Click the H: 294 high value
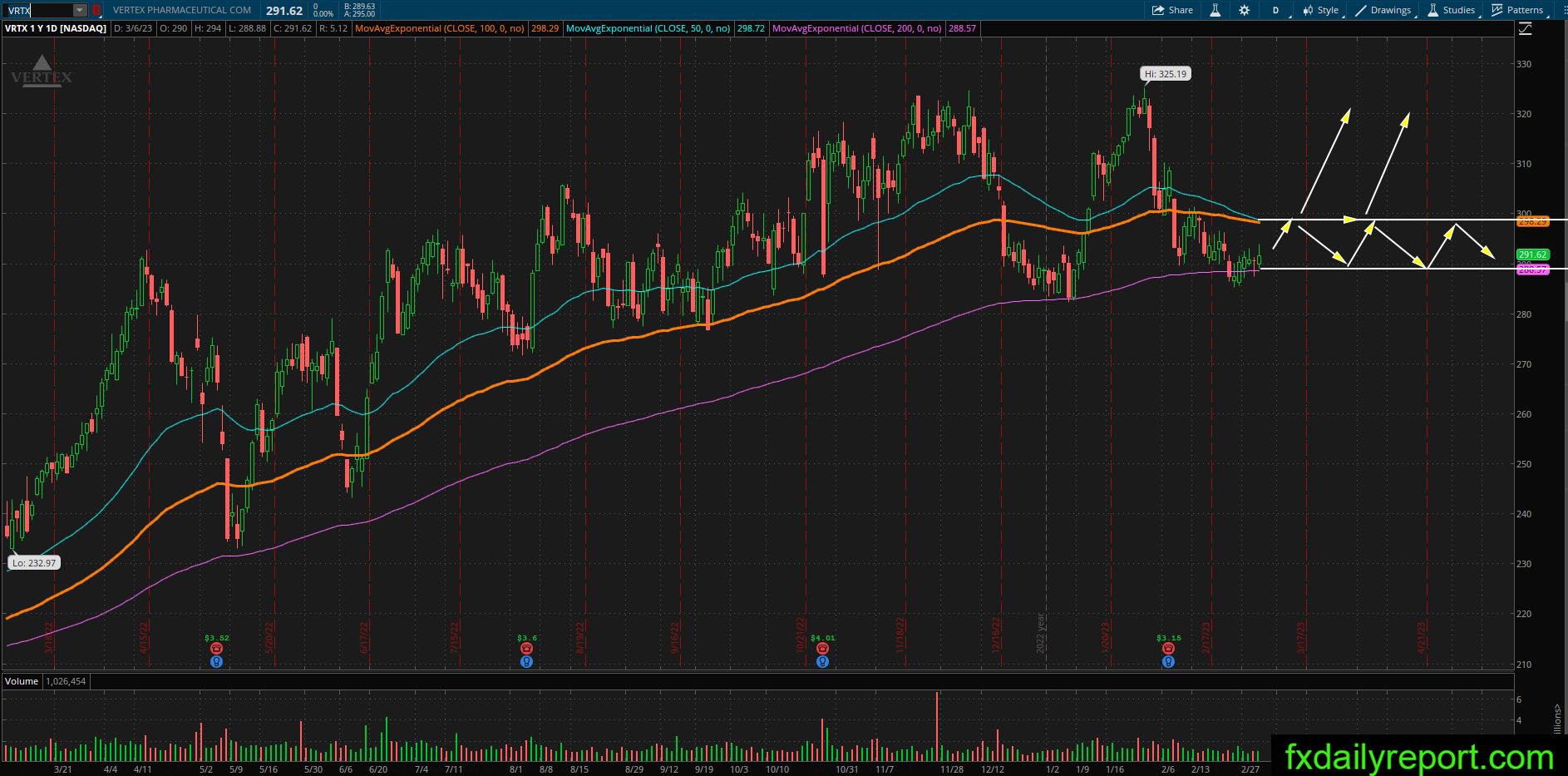This screenshot has height=776, width=1568. (208, 28)
